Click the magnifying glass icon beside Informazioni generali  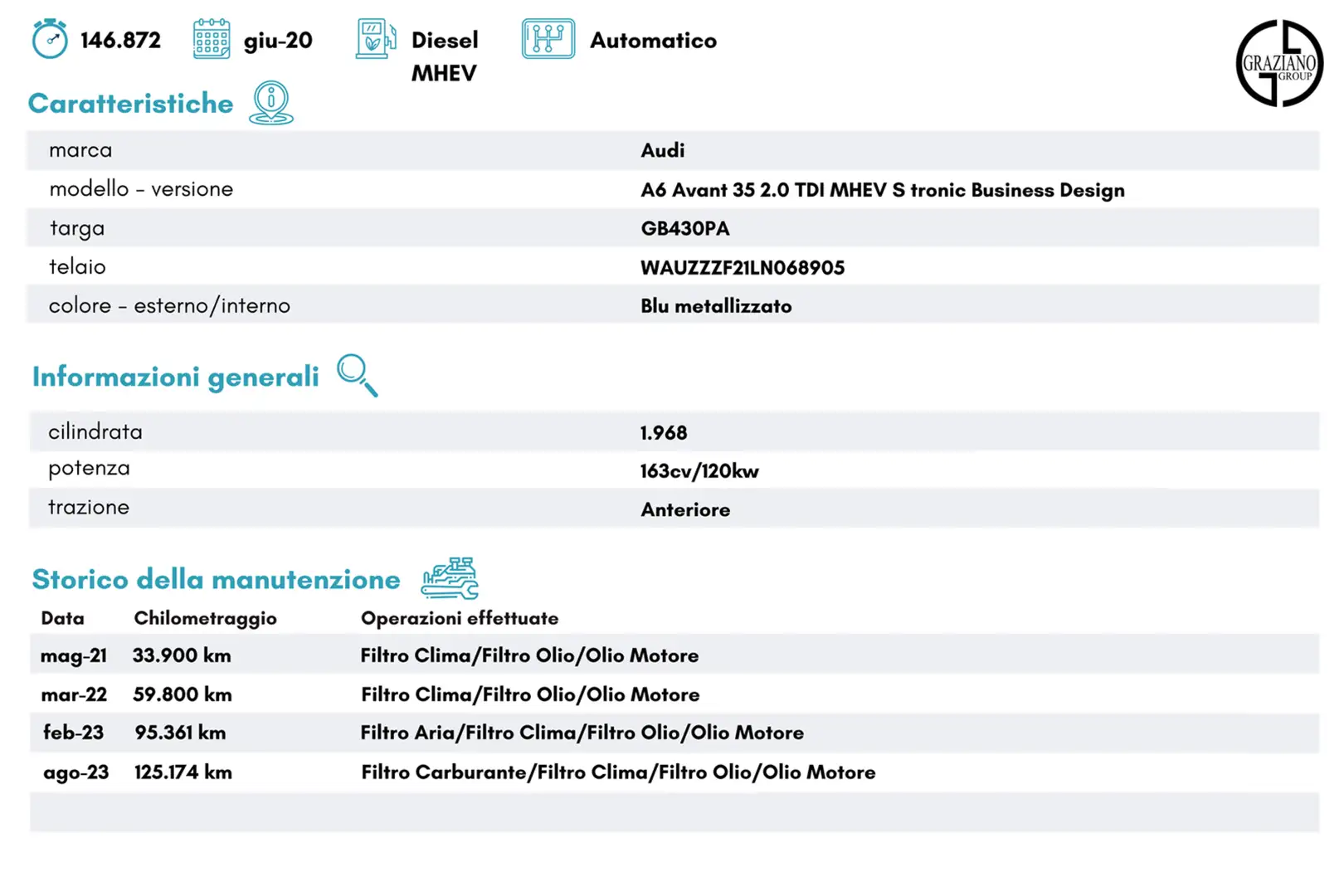pos(358,376)
